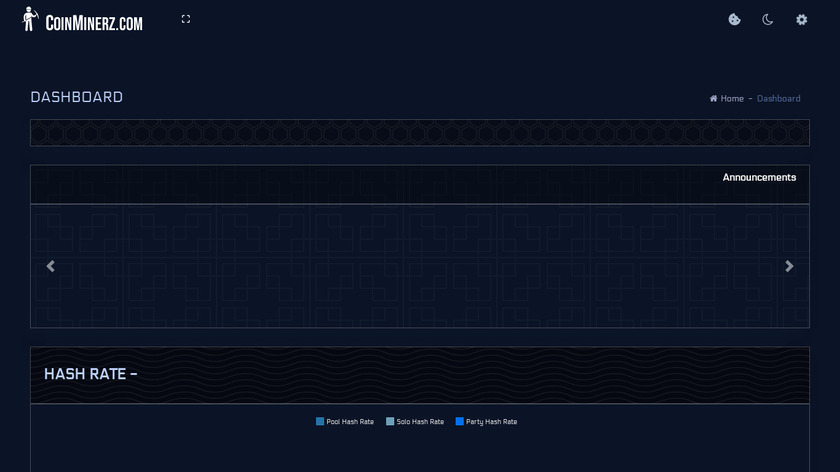840x472 pixels.
Task: Toggle the Party Hash Rate legend series
Action: click(x=486, y=422)
